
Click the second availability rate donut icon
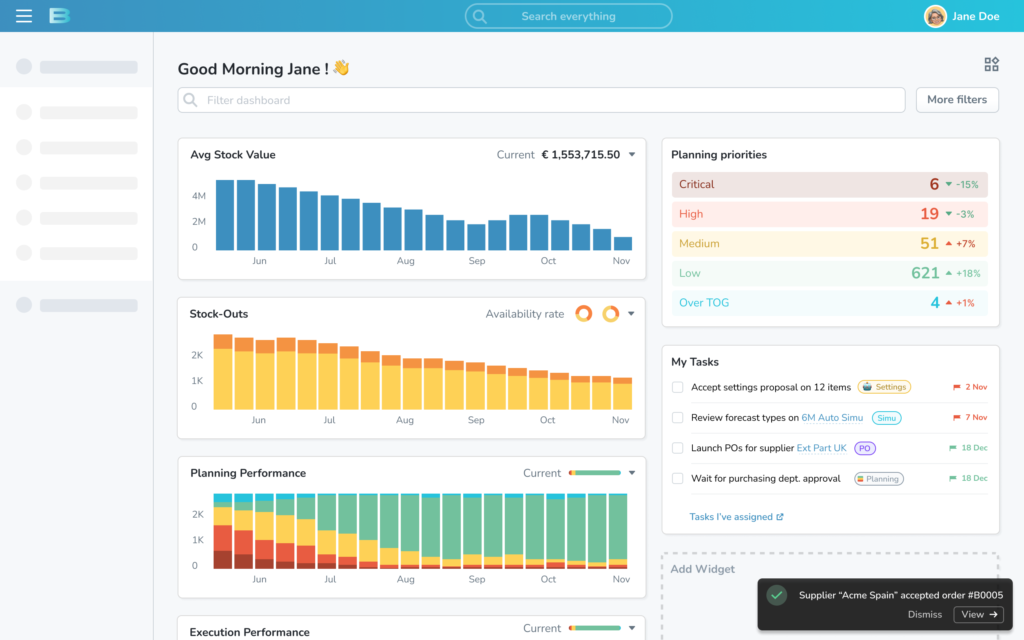tap(610, 314)
